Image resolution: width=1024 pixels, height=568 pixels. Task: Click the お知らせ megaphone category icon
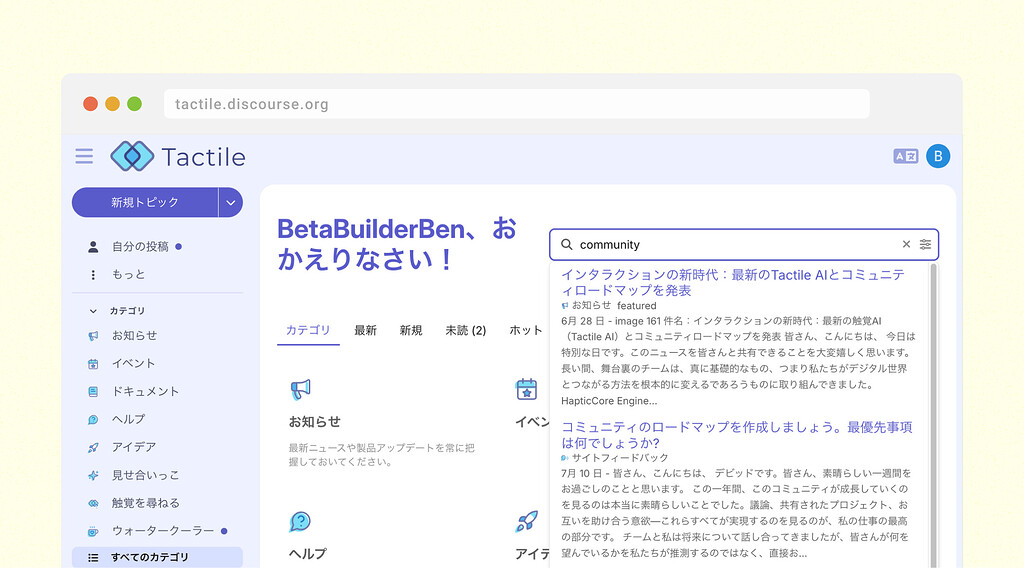click(300, 389)
